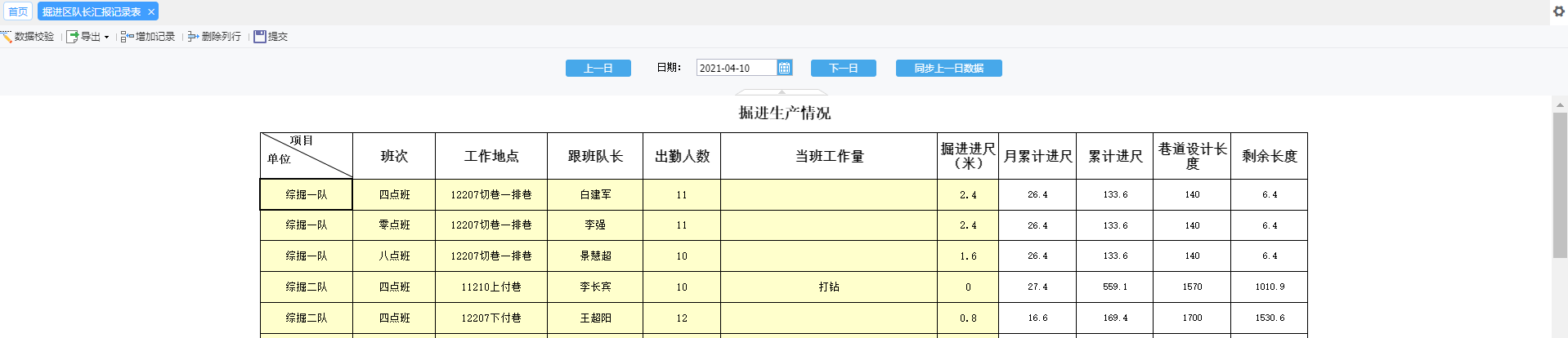Select the 掘进区队长汇报记录表 tab

pyautogui.click(x=92, y=12)
